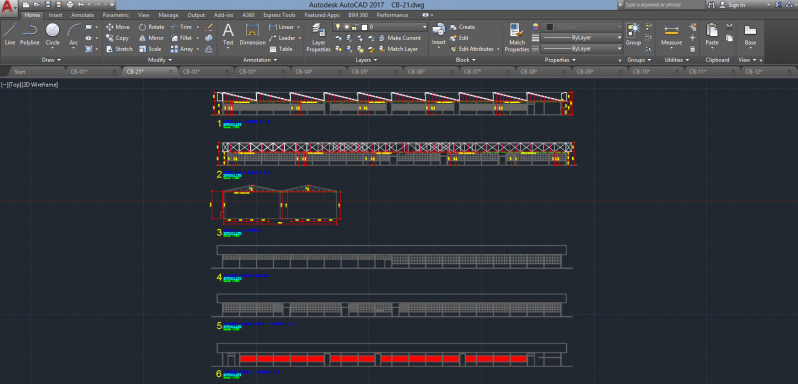Click the Text annotation tool

(228, 35)
